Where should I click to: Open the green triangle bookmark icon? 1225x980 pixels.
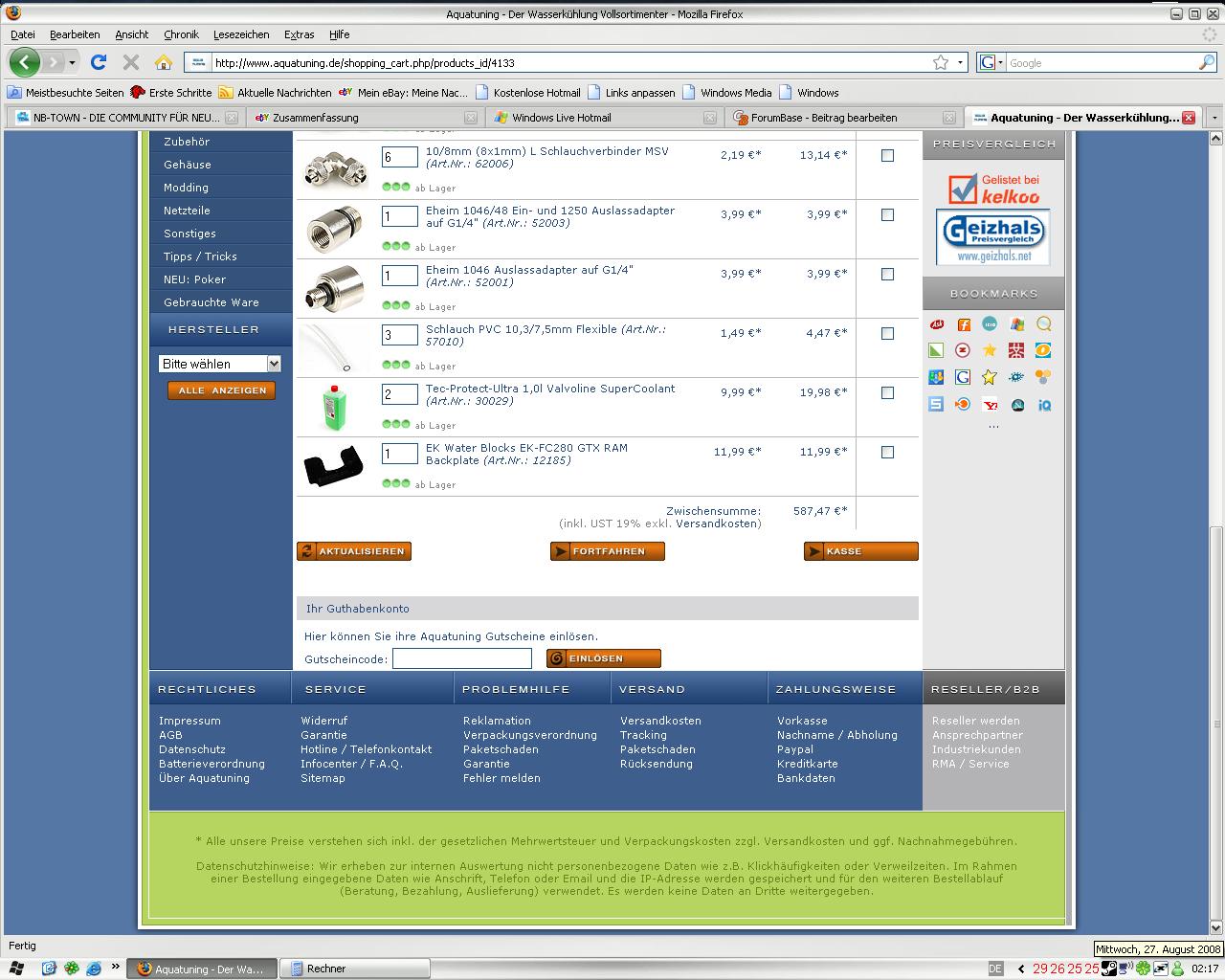click(x=937, y=350)
